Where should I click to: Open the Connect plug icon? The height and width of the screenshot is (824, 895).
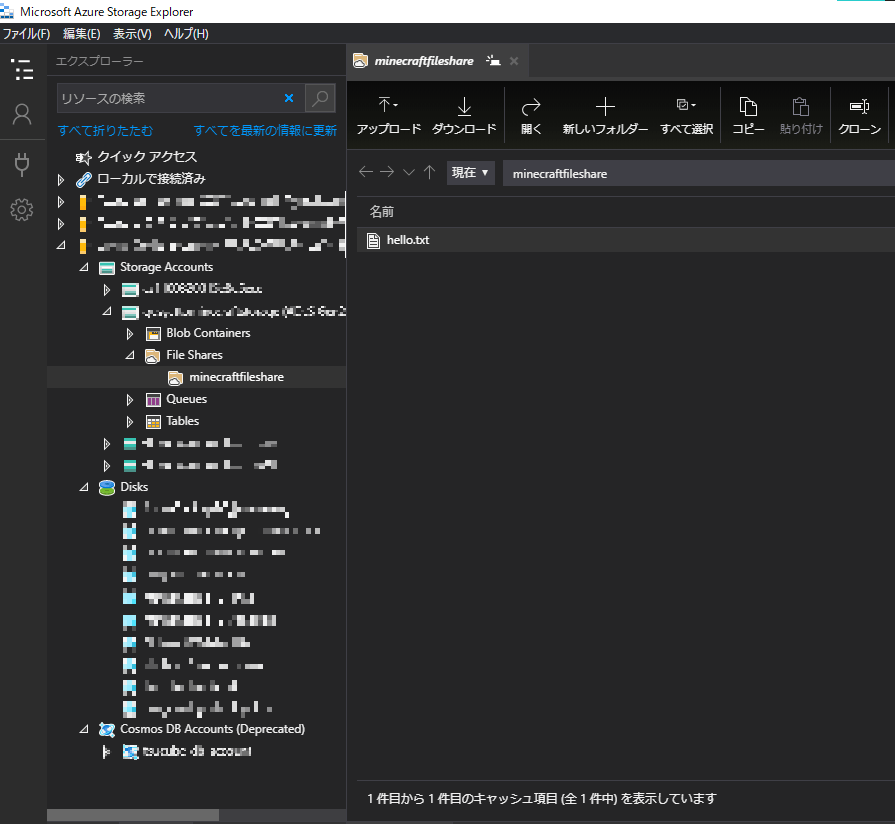point(22,164)
